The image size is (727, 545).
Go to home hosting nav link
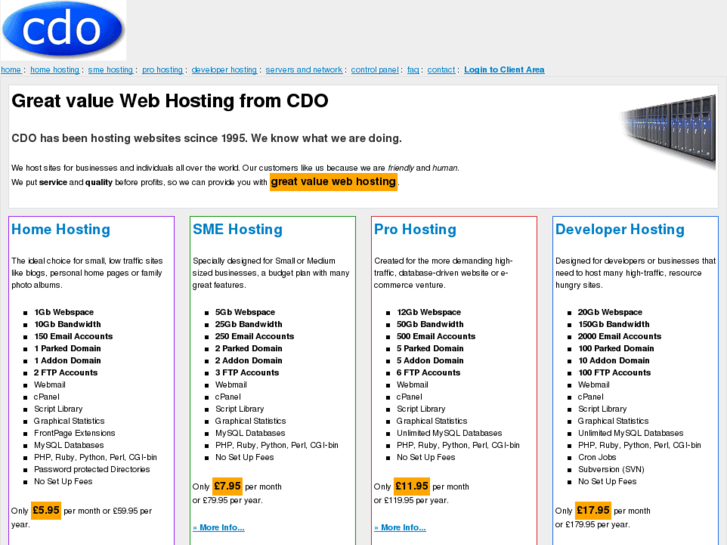click(x=55, y=70)
